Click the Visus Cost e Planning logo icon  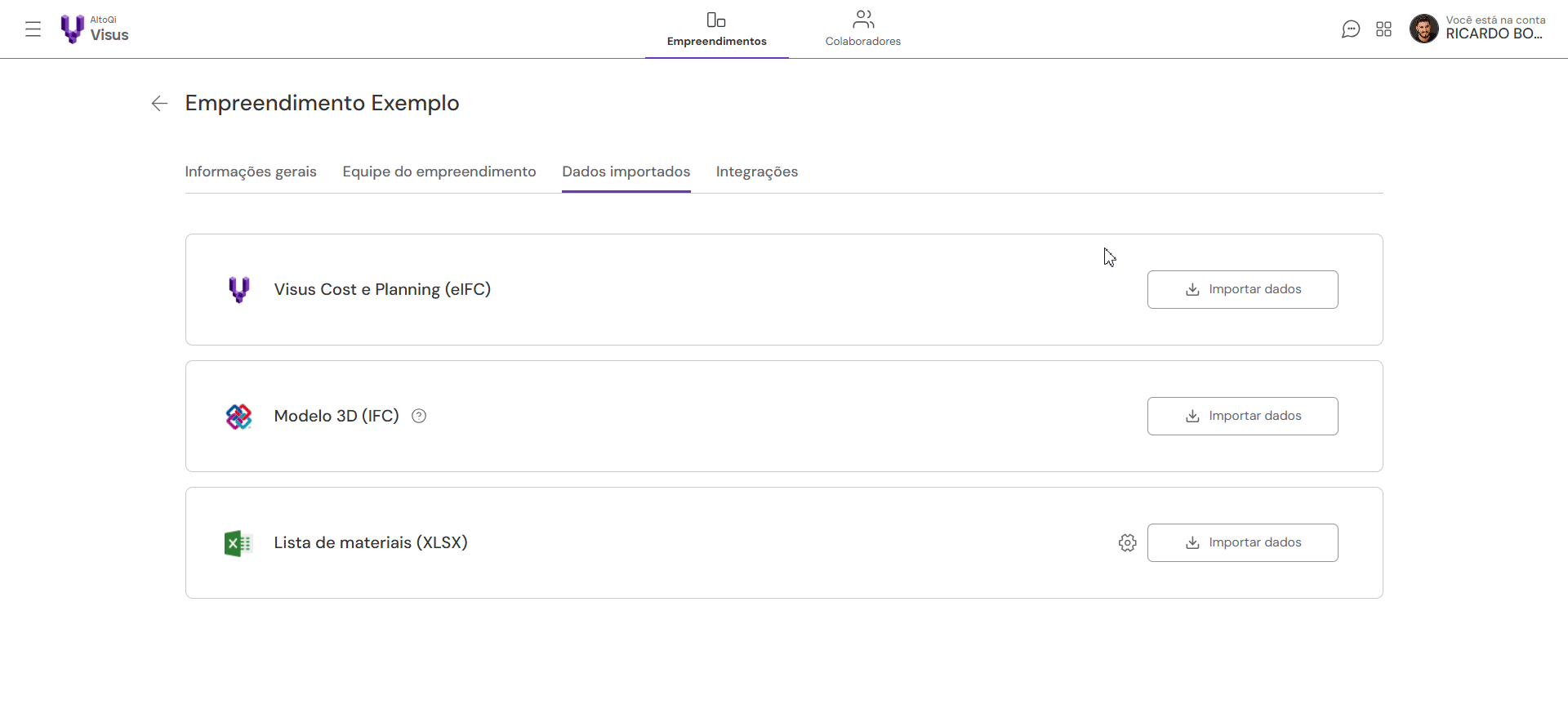point(238,289)
